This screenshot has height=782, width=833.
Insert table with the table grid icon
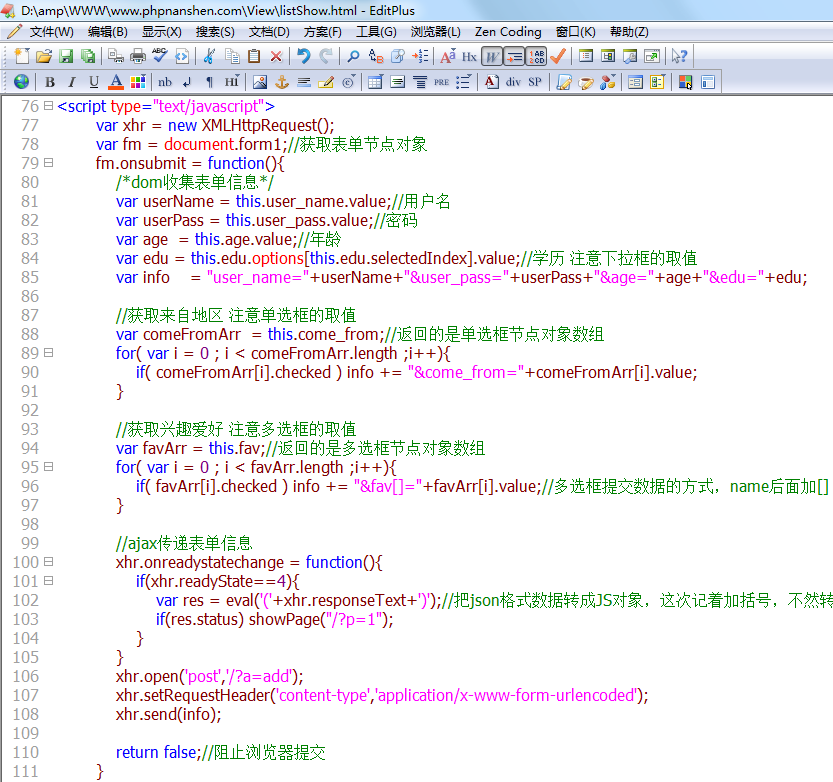(x=375, y=82)
